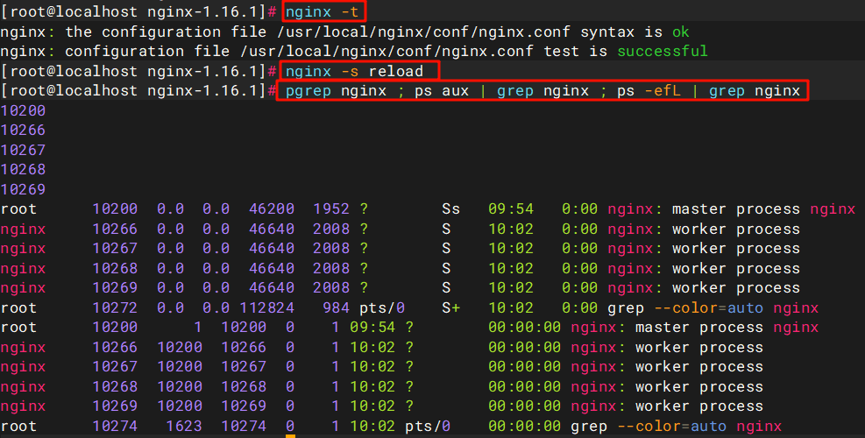Click "pgrep nginx" in the command line
The image size is (865, 438).
(336, 90)
